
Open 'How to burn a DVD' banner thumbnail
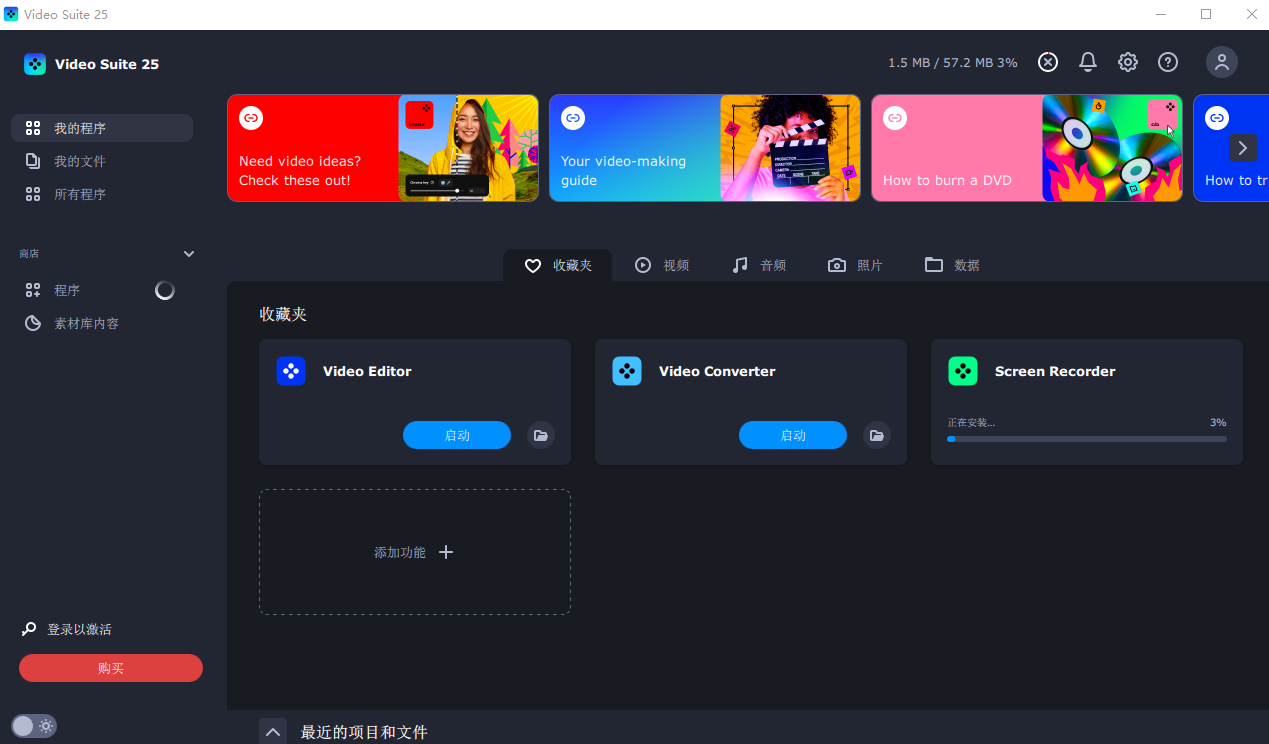[x=1112, y=148]
